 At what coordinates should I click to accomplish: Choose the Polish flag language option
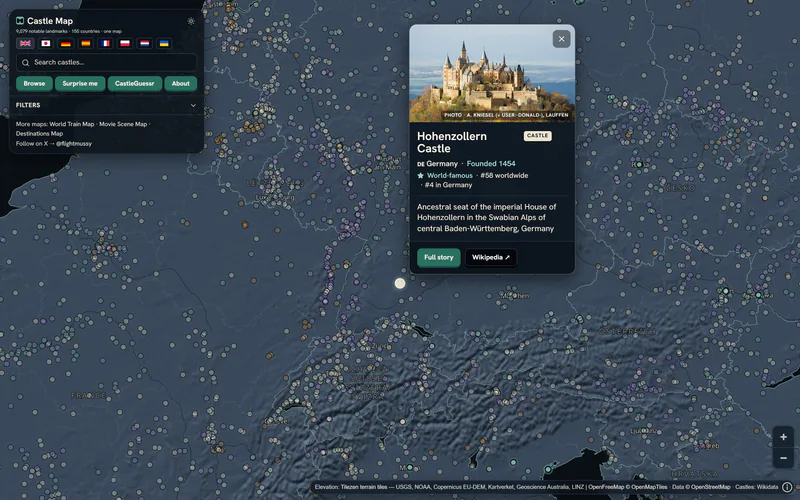tap(124, 43)
